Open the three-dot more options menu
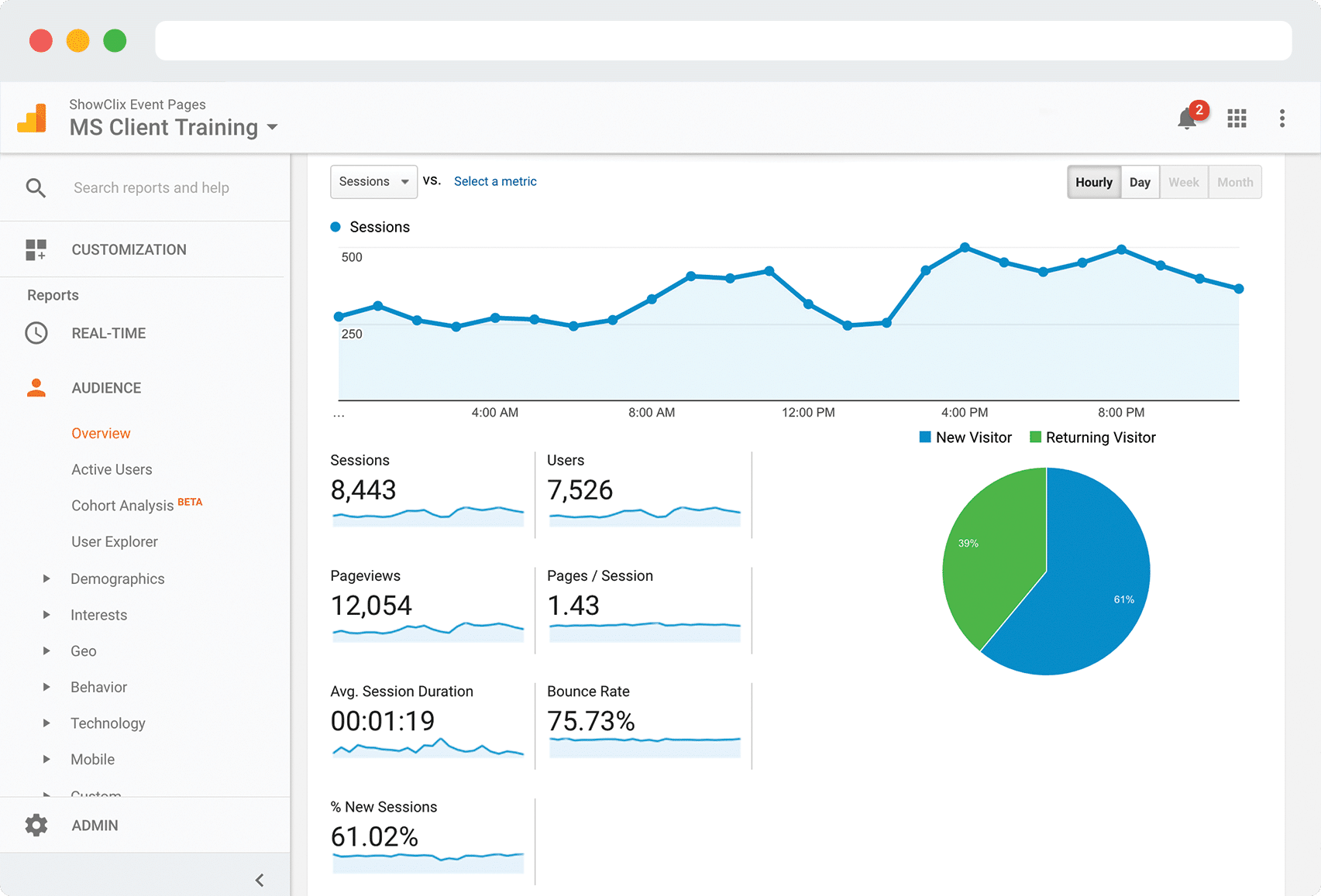This screenshot has height=896, width=1321. point(1282,118)
